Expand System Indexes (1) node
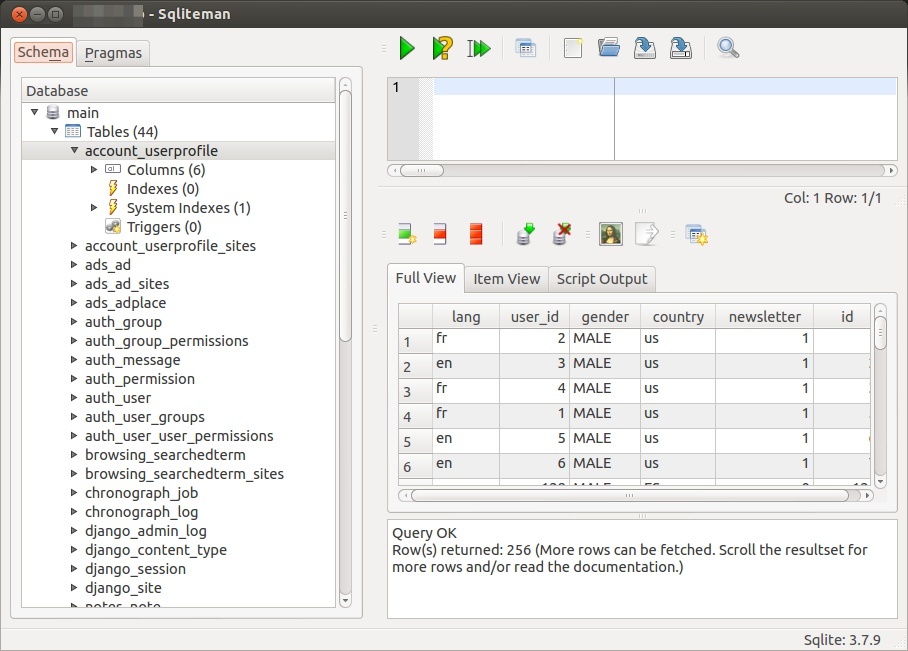Image resolution: width=908 pixels, height=651 pixels. [94, 207]
